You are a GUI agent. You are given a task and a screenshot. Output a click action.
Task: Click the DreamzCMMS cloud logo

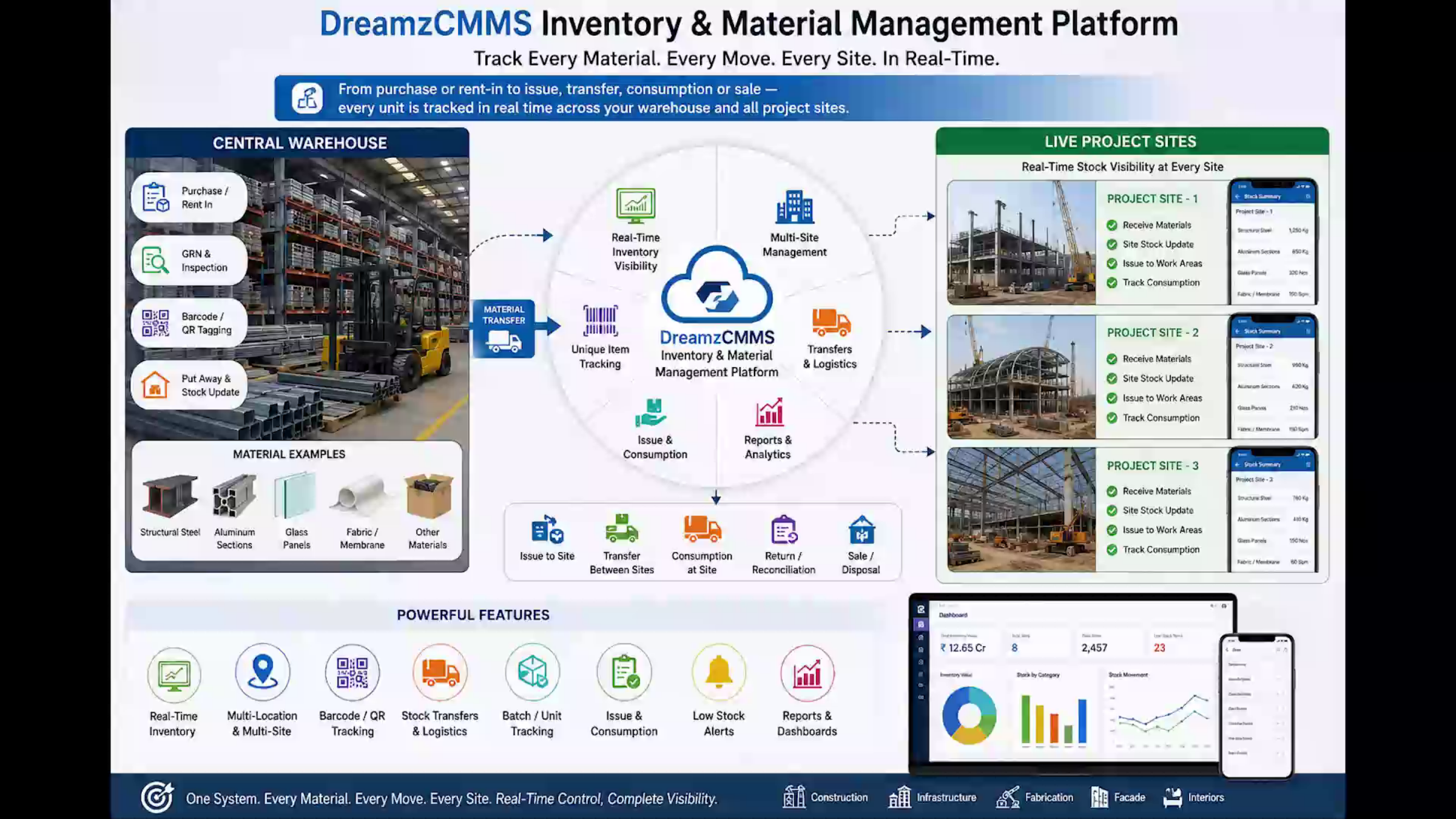(x=717, y=284)
